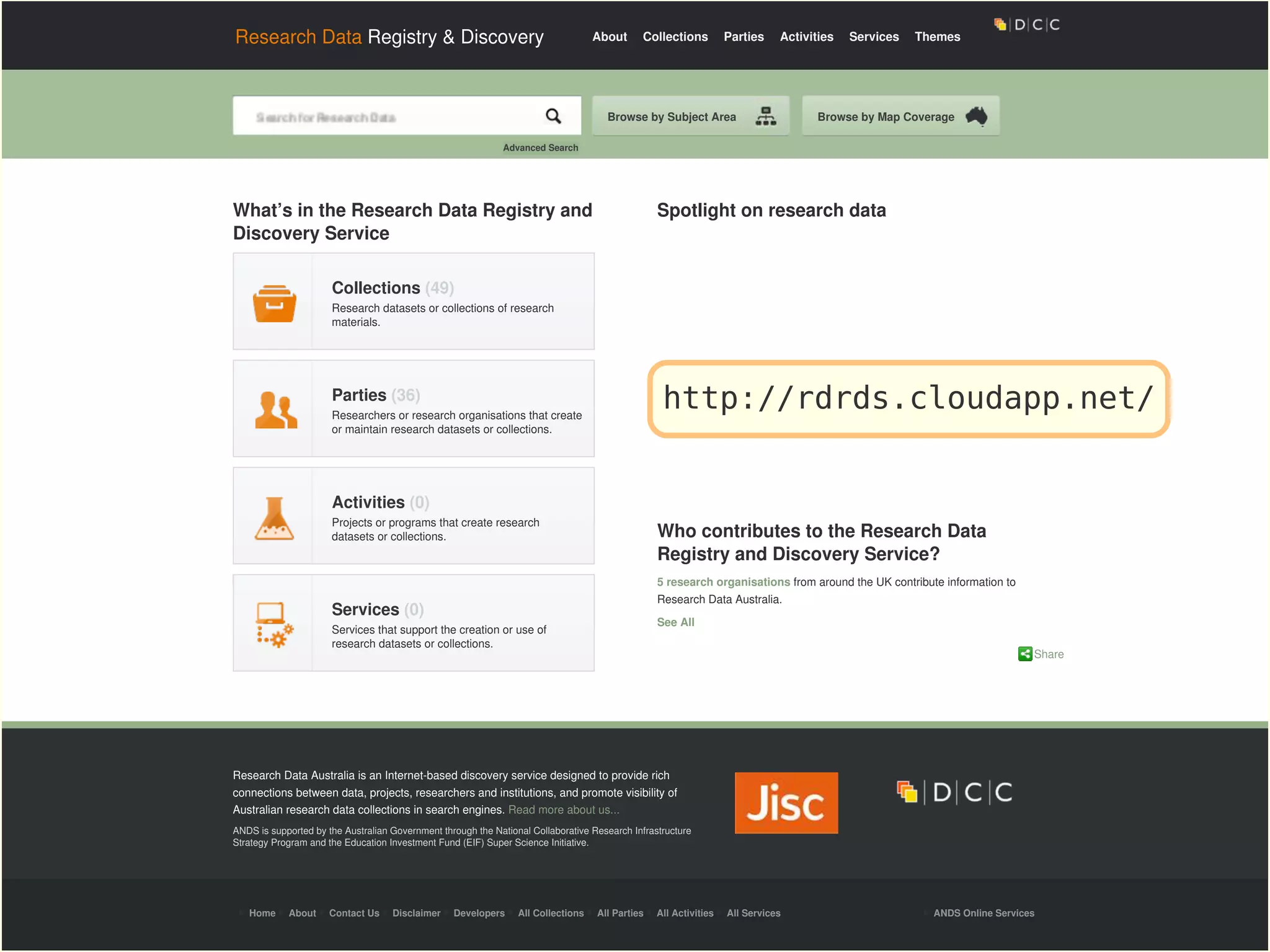Click the orange Services laptop-gear icon
1270x952 pixels.
click(274, 625)
